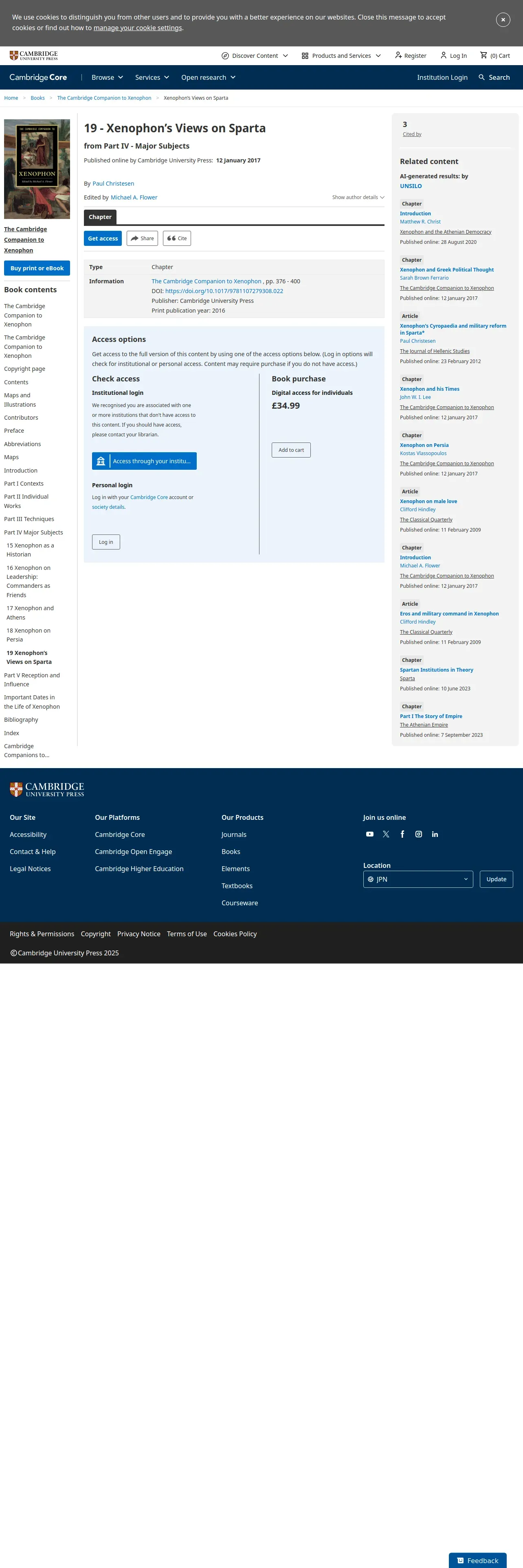Screen dimensions: 523x1568
Task: Click the footer Cambridge University Press logo
Action: [x=47, y=789]
